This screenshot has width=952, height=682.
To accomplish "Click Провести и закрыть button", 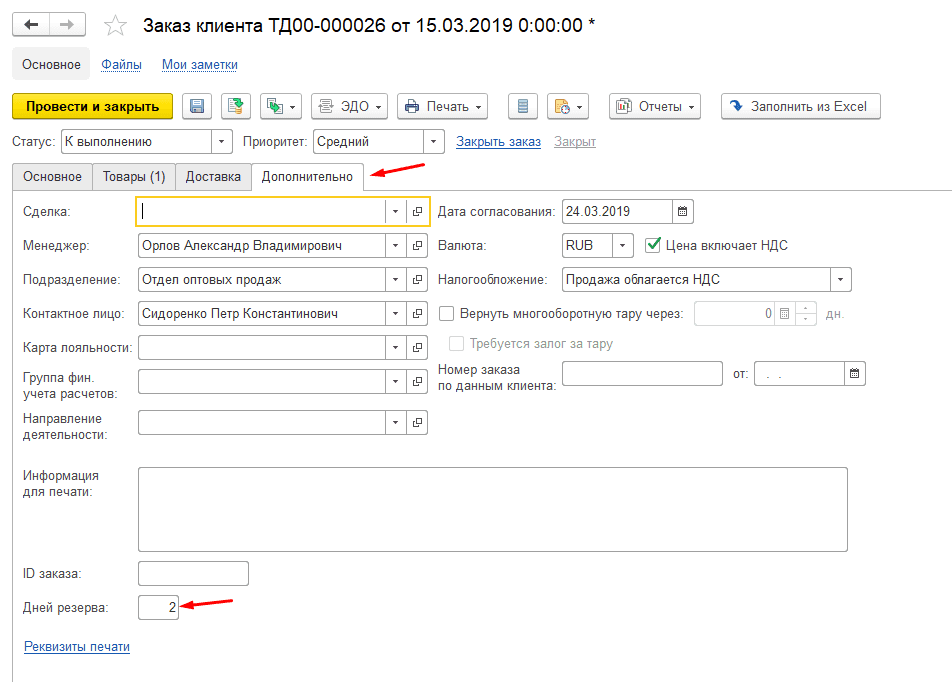I will click(92, 106).
